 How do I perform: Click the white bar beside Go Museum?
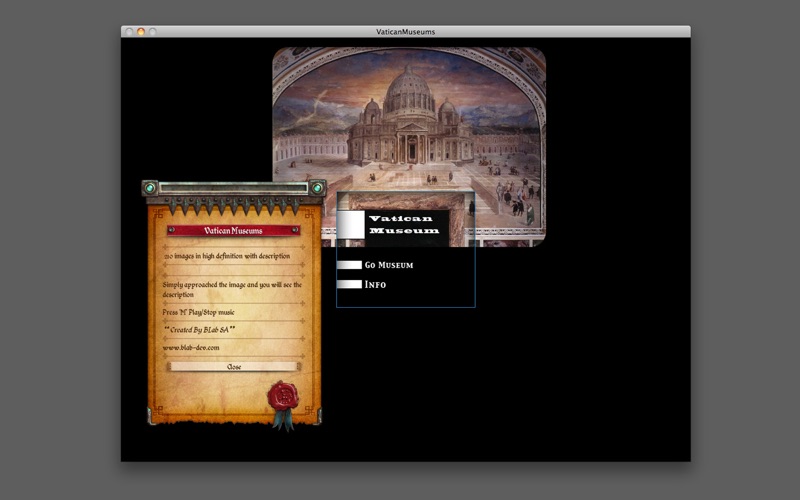point(349,265)
